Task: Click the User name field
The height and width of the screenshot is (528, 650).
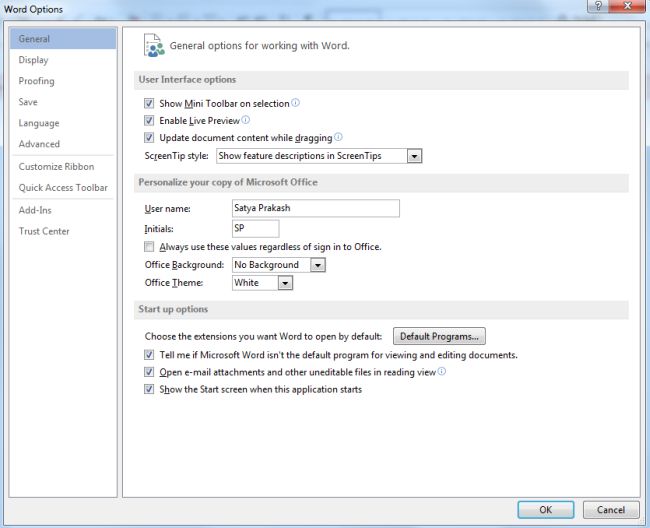Action: tap(315, 208)
